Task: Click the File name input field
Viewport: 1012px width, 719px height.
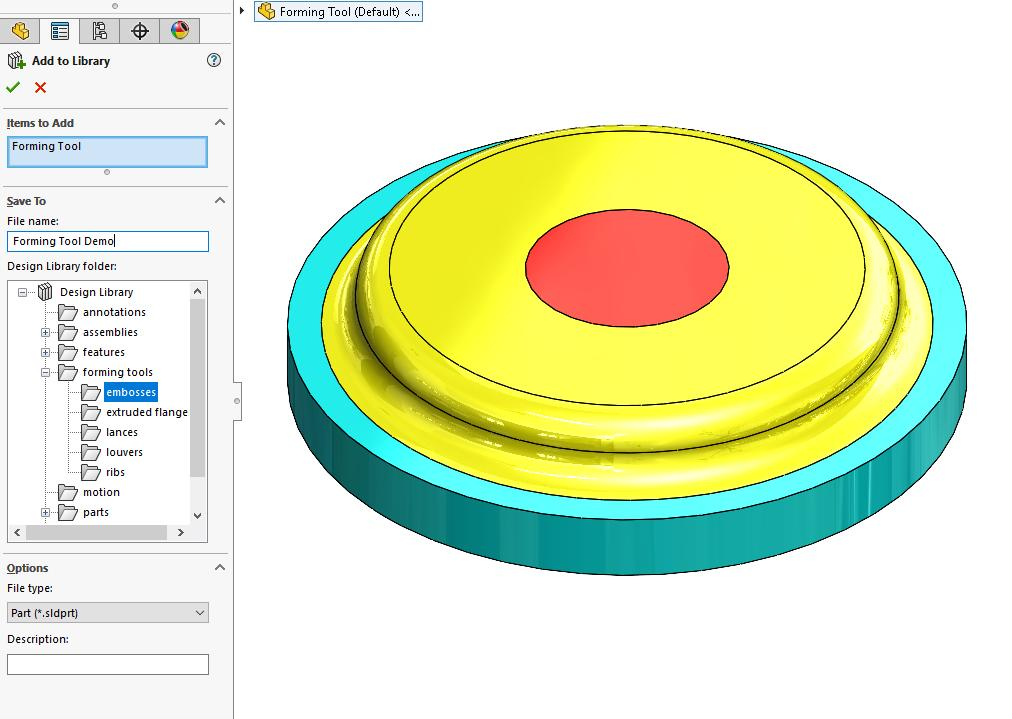Action: tap(107, 241)
